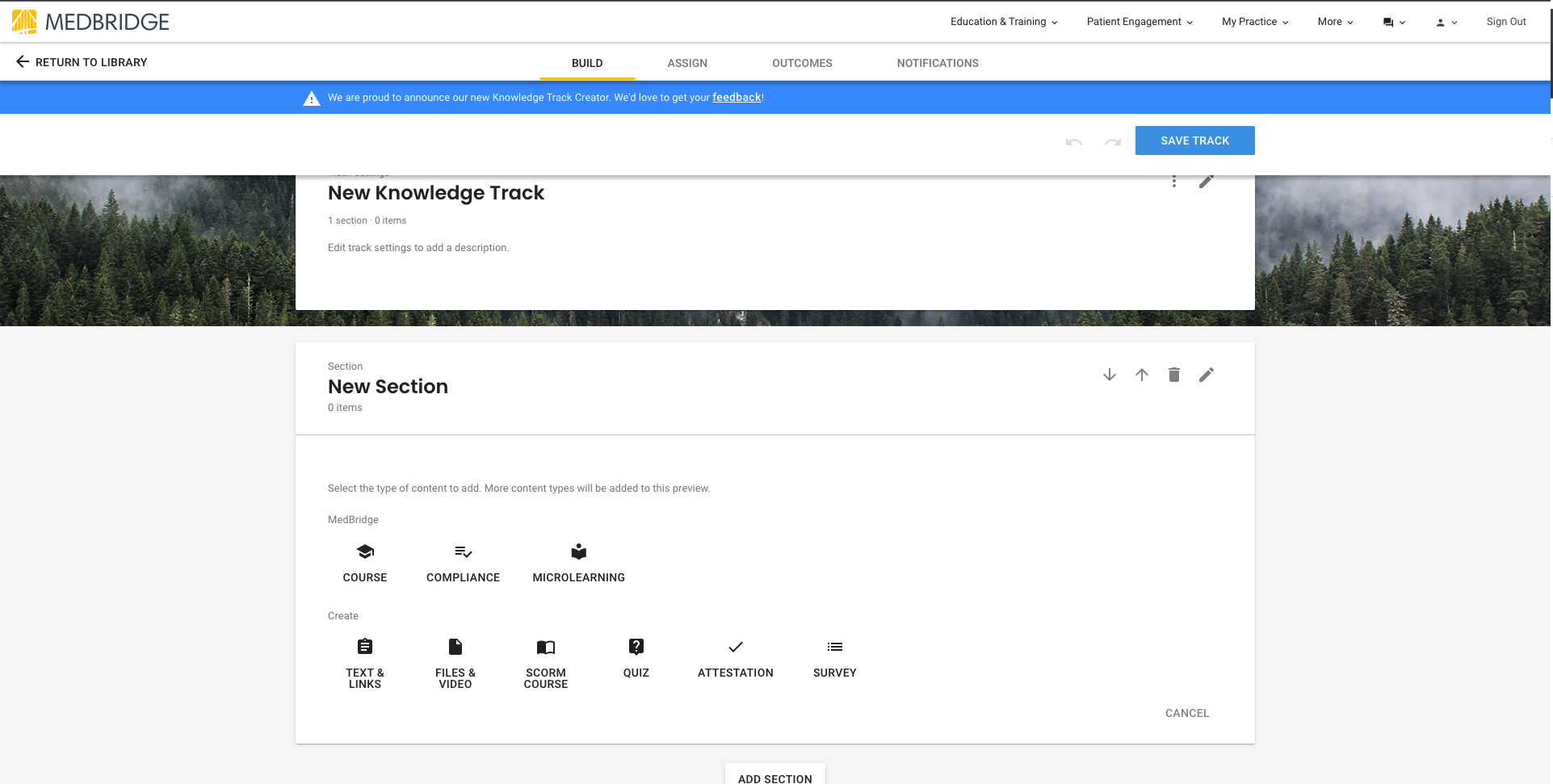
Task: Move New Section up with the arrow
Action: click(x=1142, y=375)
